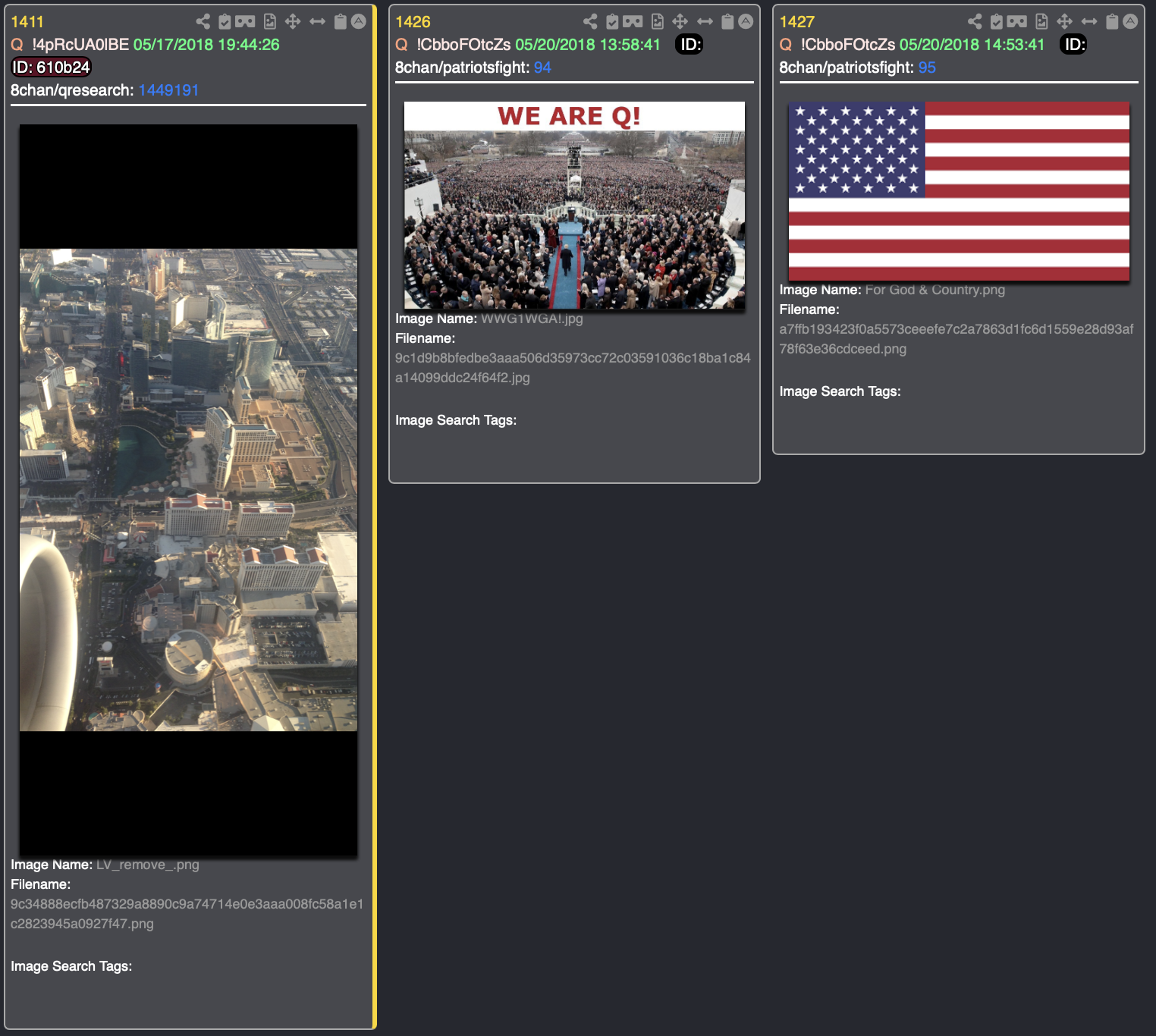The image size is (1156, 1036).
Task: Click the tripcode !CbboFOtcZs on post 1426
Action: coord(463,45)
